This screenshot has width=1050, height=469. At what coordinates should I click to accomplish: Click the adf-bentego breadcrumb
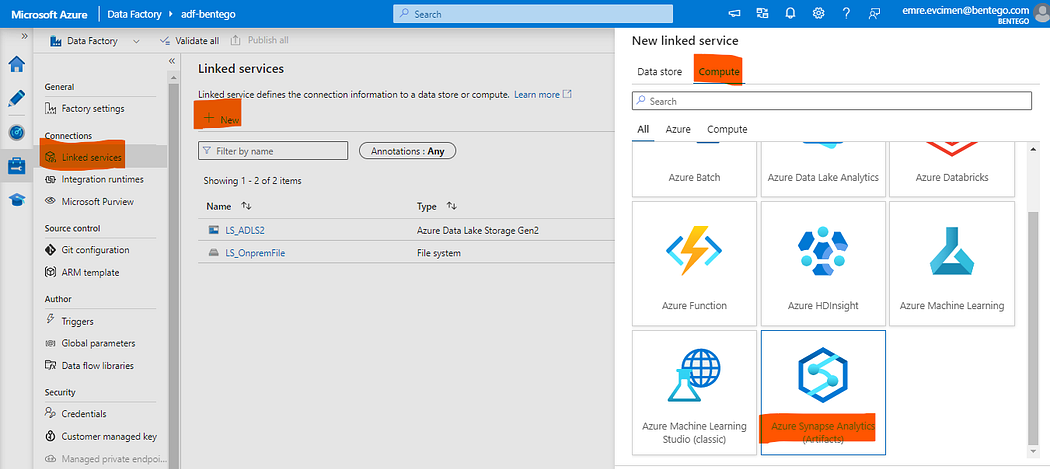click(208, 13)
